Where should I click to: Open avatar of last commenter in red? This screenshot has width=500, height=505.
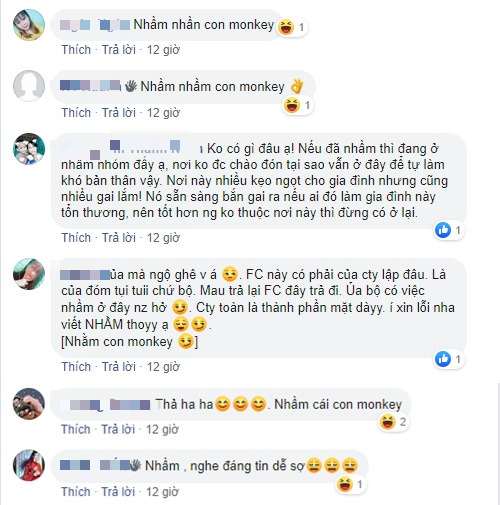(x=29, y=465)
